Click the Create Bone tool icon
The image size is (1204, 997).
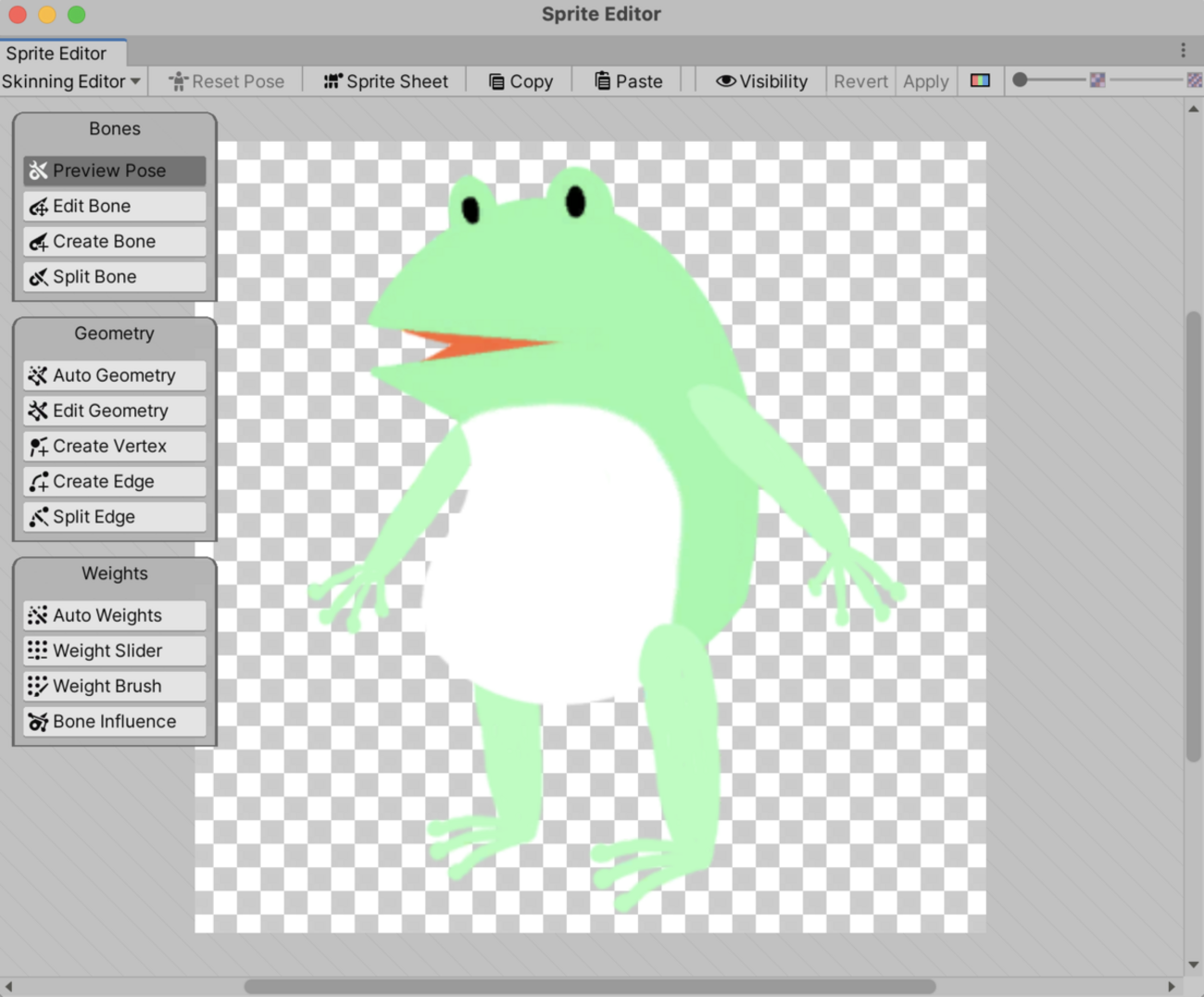click(x=38, y=242)
